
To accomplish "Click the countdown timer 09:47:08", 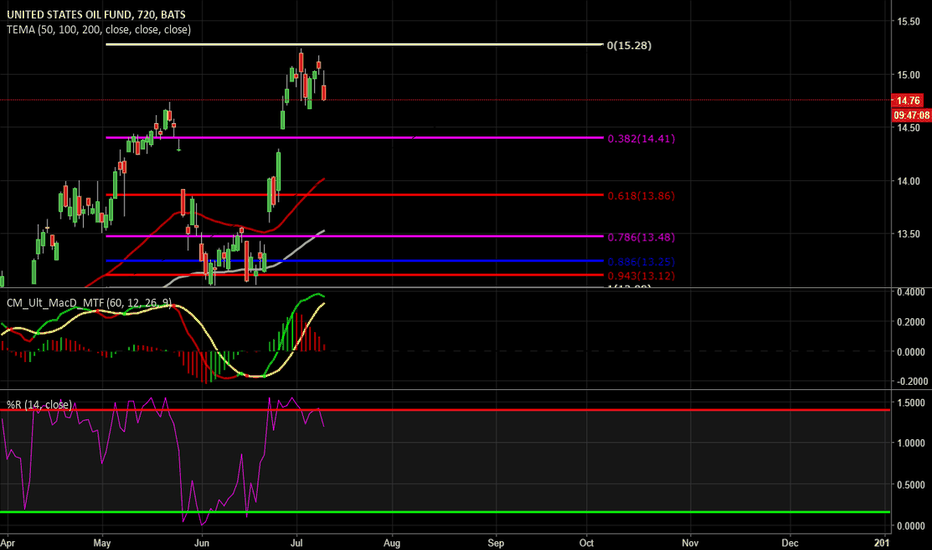I will 911,115.
